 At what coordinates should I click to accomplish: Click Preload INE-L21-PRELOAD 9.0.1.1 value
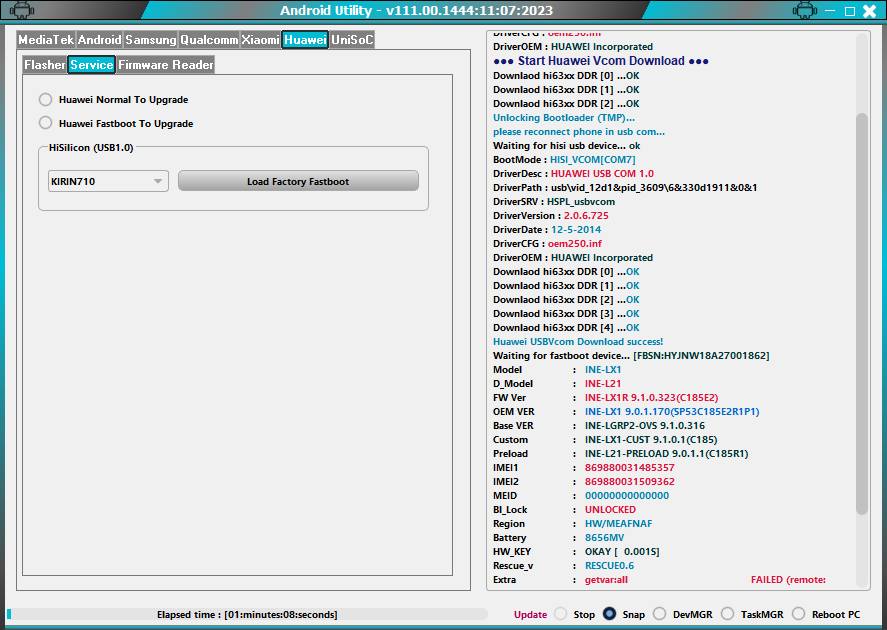666,454
